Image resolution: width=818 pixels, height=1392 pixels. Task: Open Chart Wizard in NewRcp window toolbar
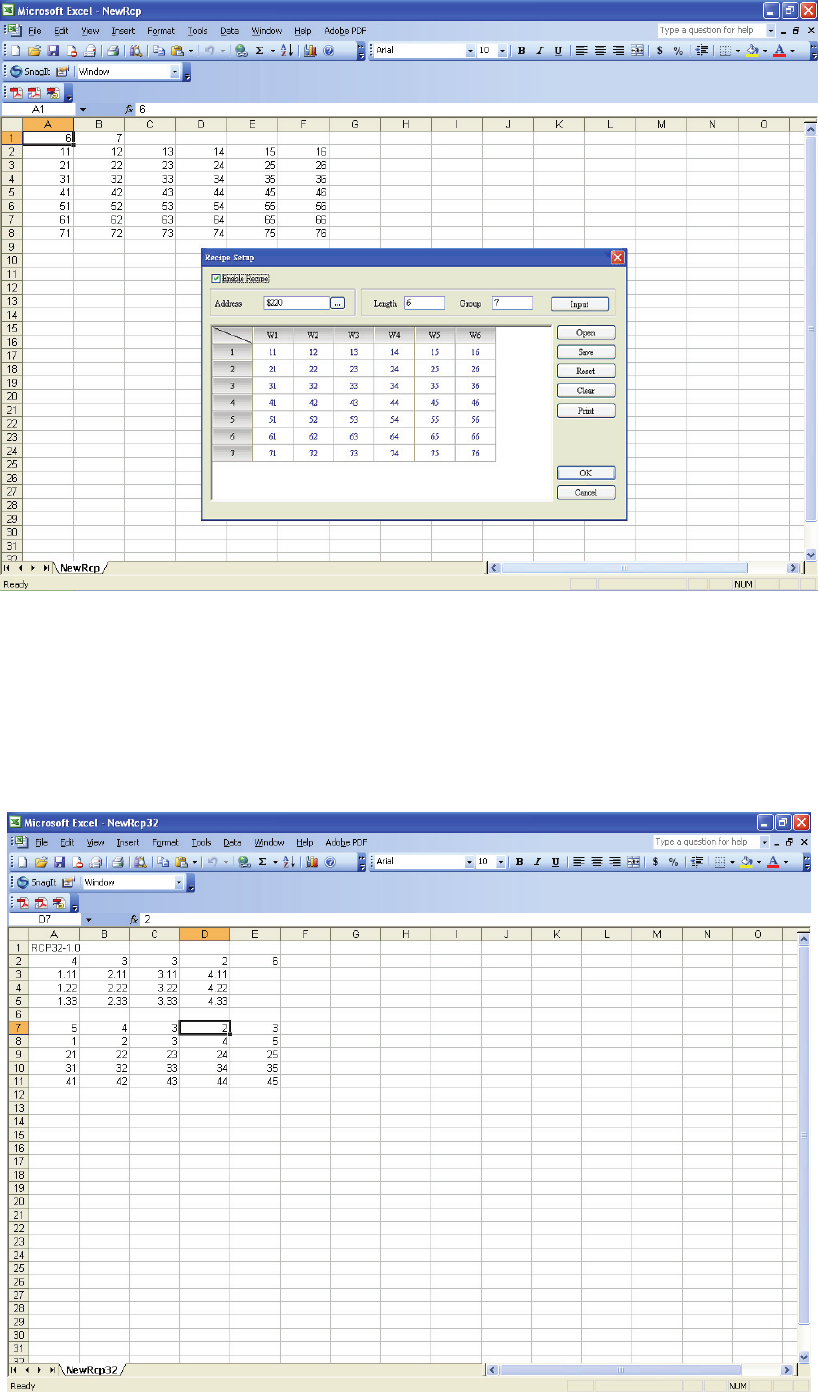click(x=310, y=50)
